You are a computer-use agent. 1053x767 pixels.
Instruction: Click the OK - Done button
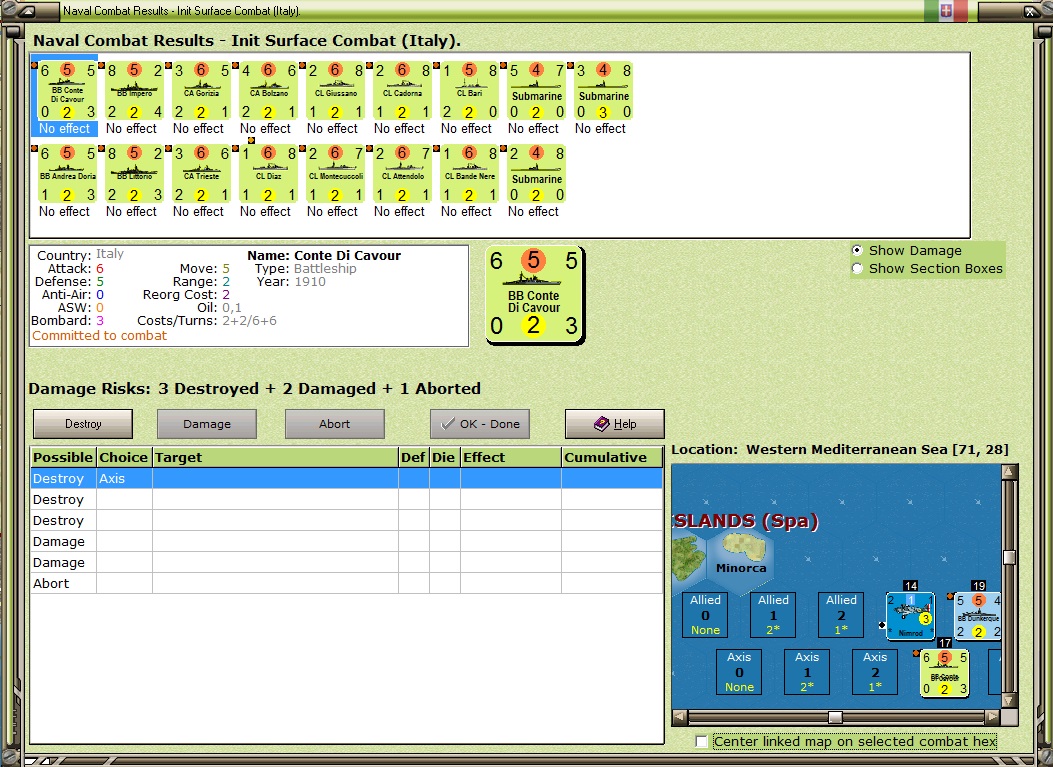click(480, 424)
